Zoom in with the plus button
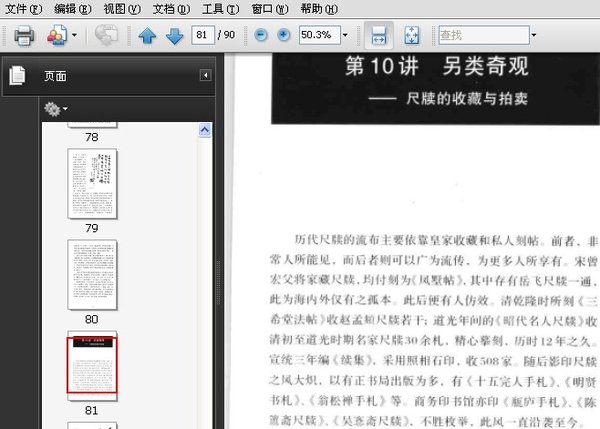Viewport: 600px width, 429px height. (284, 35)
